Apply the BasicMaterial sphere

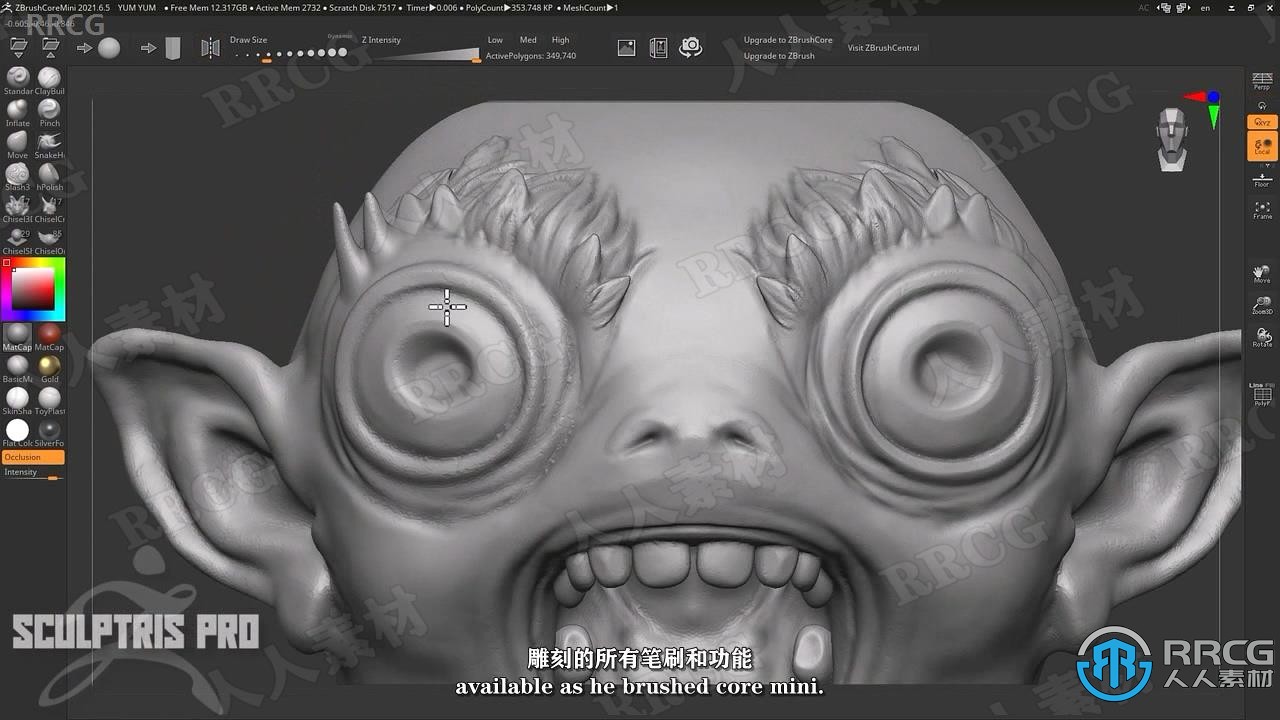tap(18, 369)
